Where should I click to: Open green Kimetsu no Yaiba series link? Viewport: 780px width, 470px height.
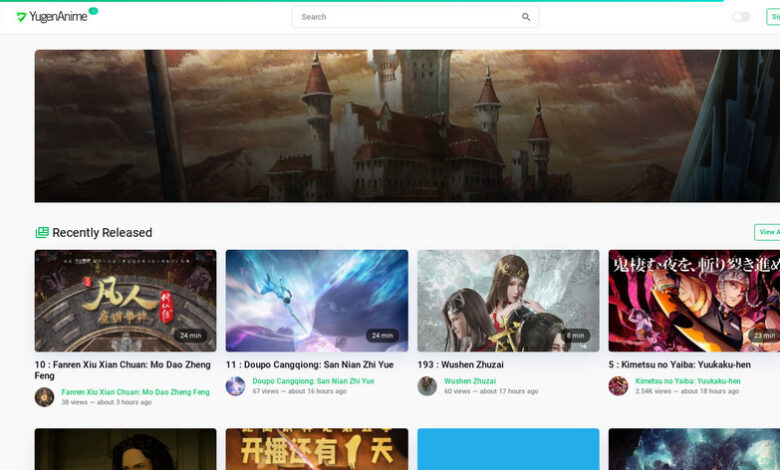(688, 381)
